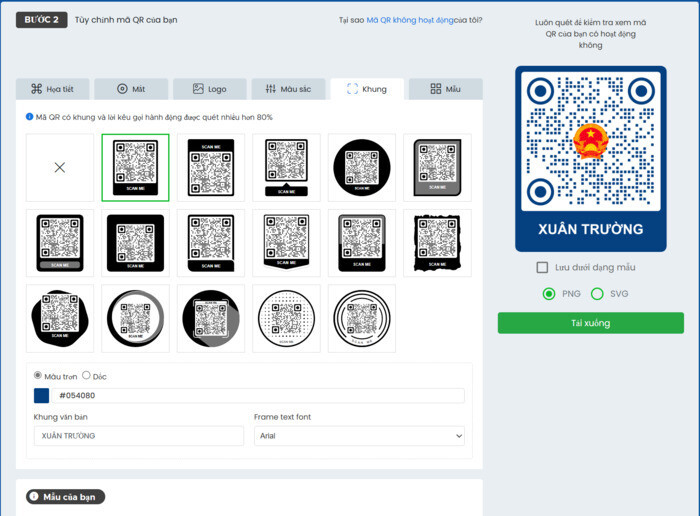This screenshot has width=700, height=516.
Task: Go to the Họa tiết tab
Action: click(x=53, y=89)
